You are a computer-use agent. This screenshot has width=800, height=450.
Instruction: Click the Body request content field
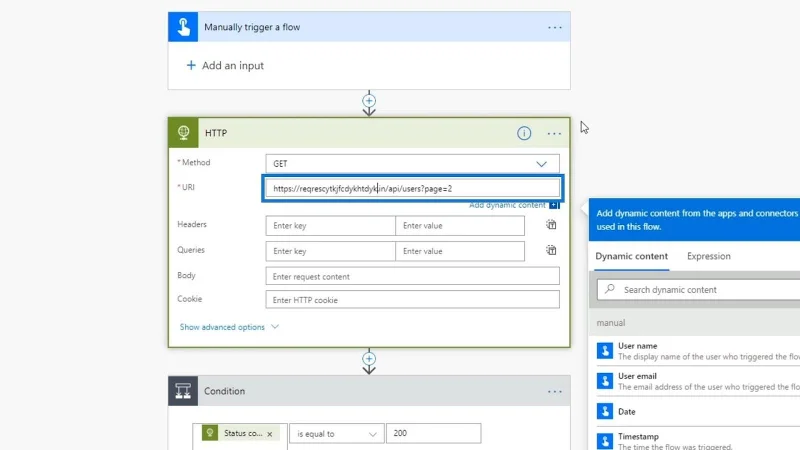click(x=412, y=276)
